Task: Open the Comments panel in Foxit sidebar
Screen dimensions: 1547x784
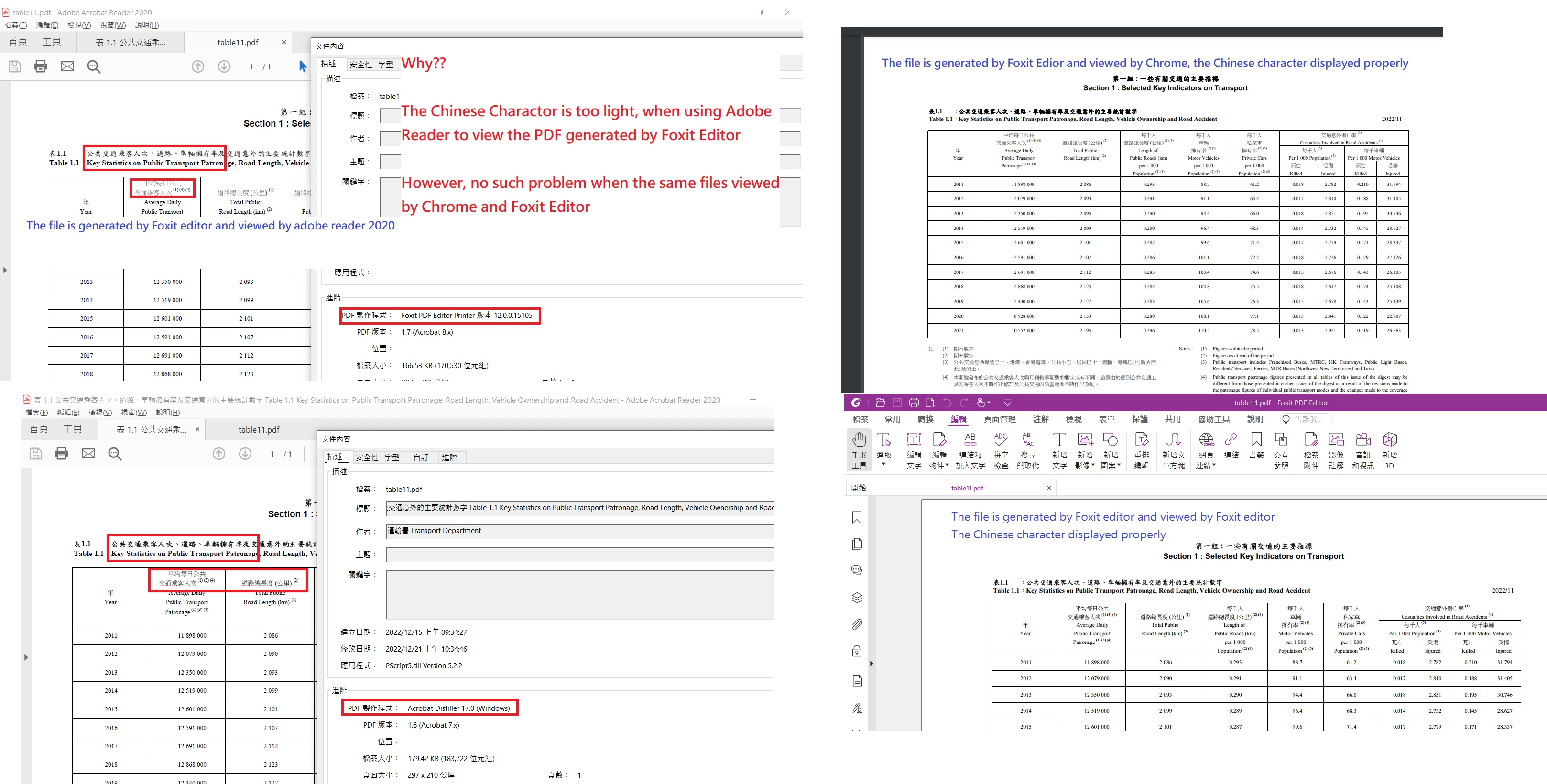Action: [x=857, y=570]
